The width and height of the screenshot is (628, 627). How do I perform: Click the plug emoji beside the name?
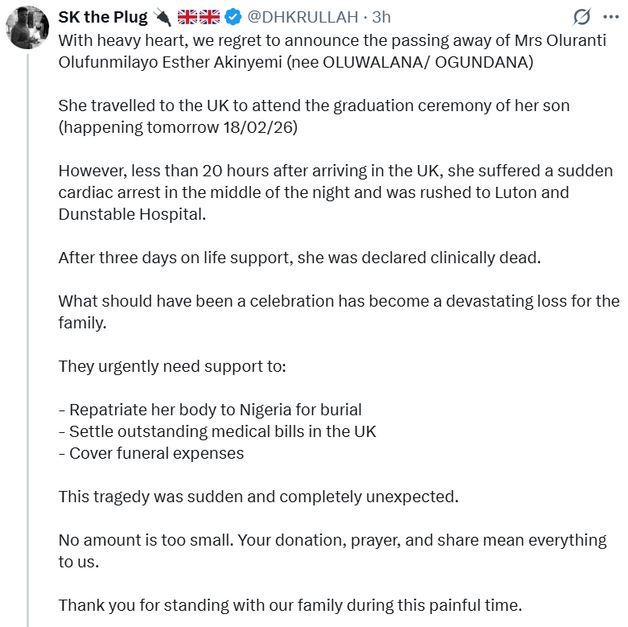point(163,17)
